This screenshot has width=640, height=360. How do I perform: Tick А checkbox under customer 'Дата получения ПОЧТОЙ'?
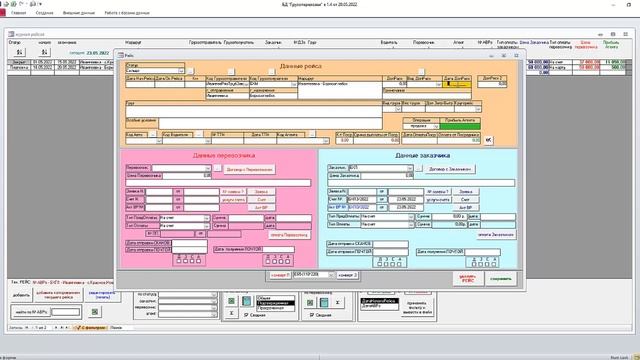[x=494, y=264]
